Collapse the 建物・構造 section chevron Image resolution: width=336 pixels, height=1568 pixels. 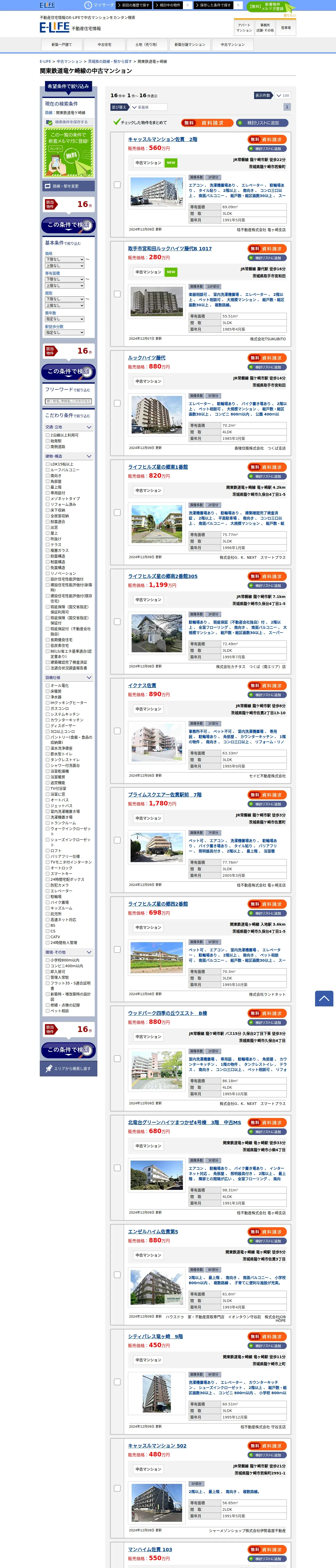pos(89,457)
